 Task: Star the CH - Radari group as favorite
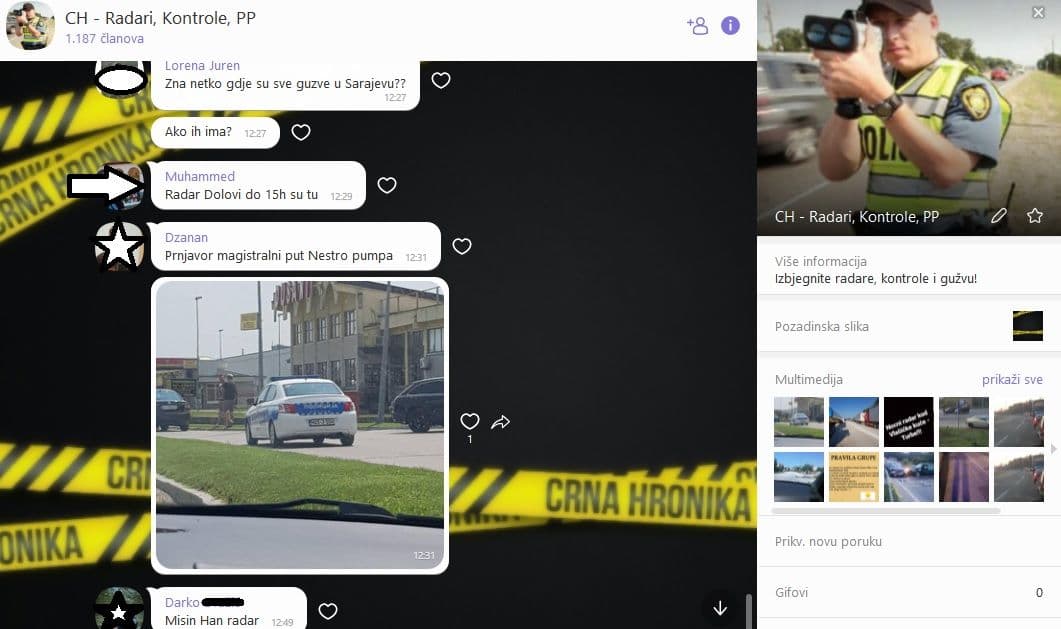(x=1035, y=216)
